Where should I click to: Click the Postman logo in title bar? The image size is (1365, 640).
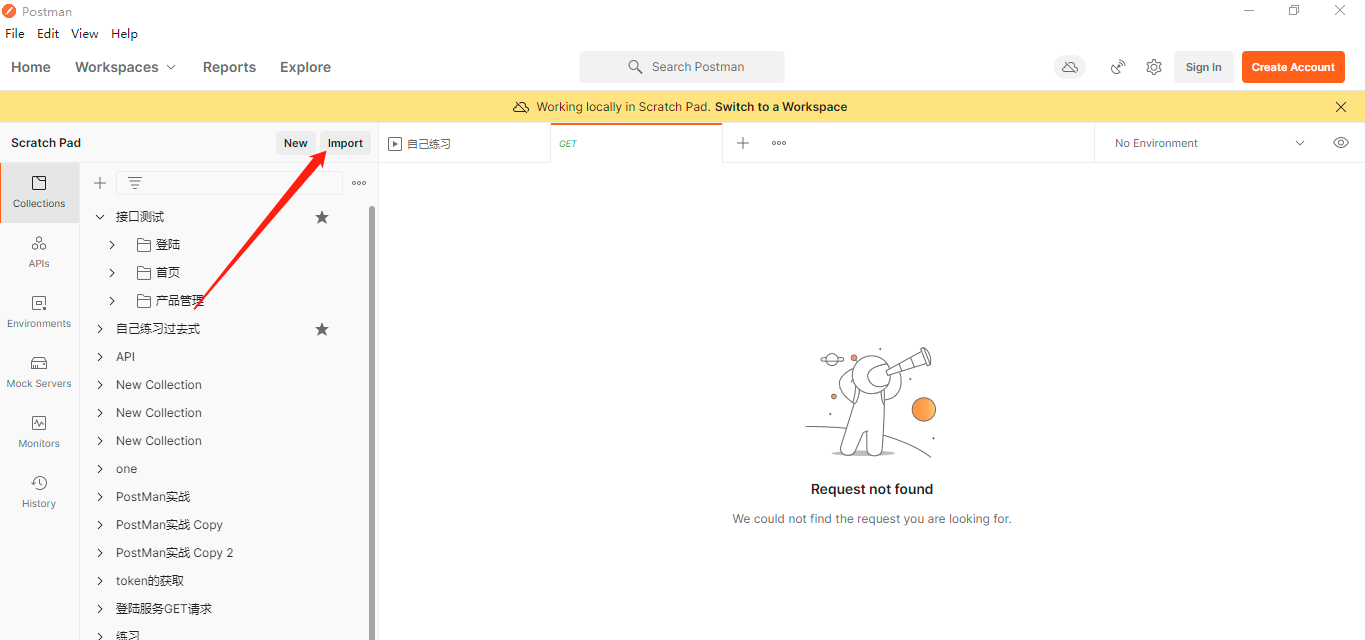coord(10,11)
